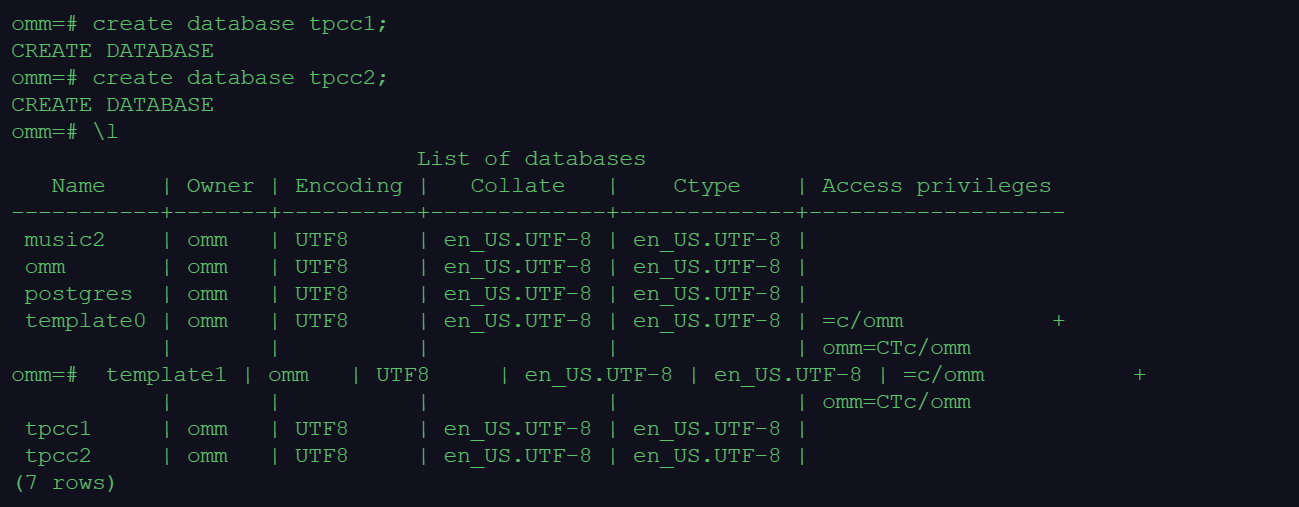Click the first CREATE DATABASE output line
The image size is (1299, 507).
112,50
